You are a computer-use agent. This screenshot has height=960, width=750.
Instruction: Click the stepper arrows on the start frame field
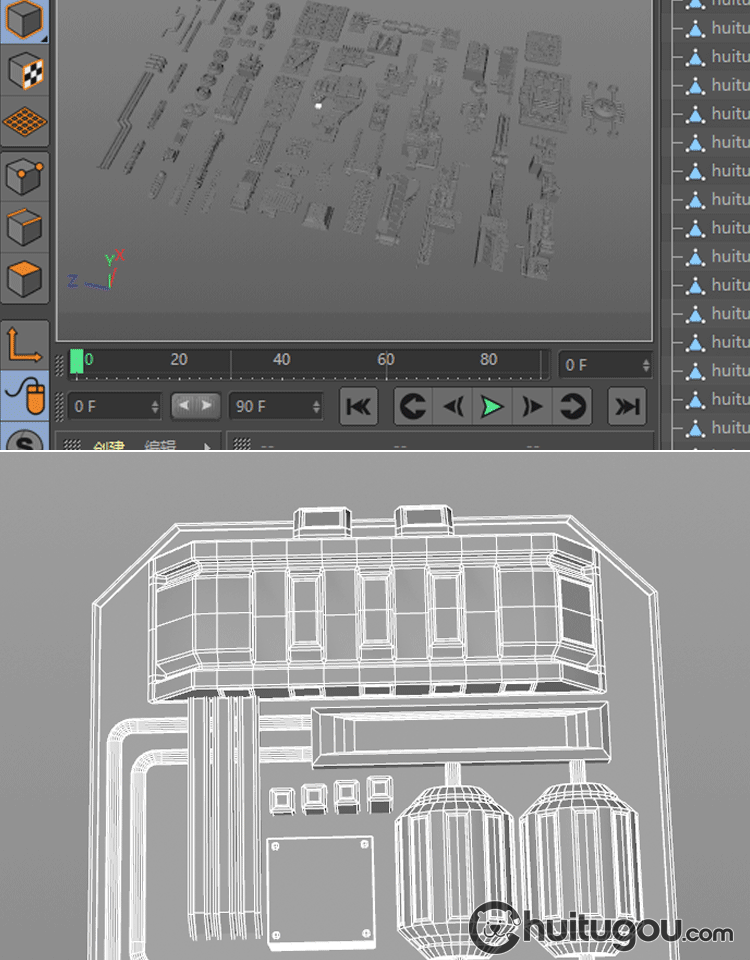point(154,407)
